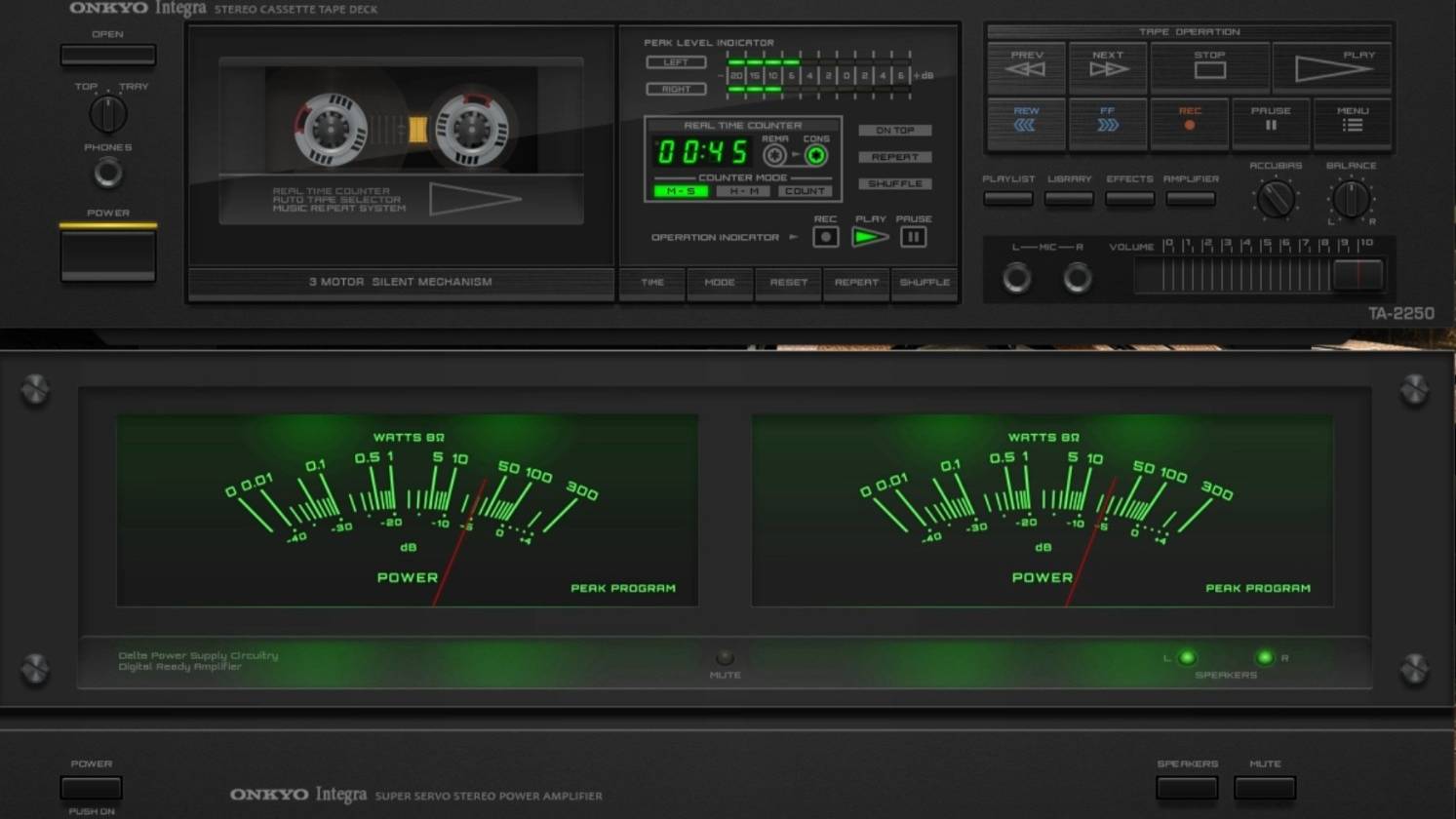The height and width of the screenshot is (819, 1456).
Task: Open the EFFECTS panel
Action: coord(1130,198)
